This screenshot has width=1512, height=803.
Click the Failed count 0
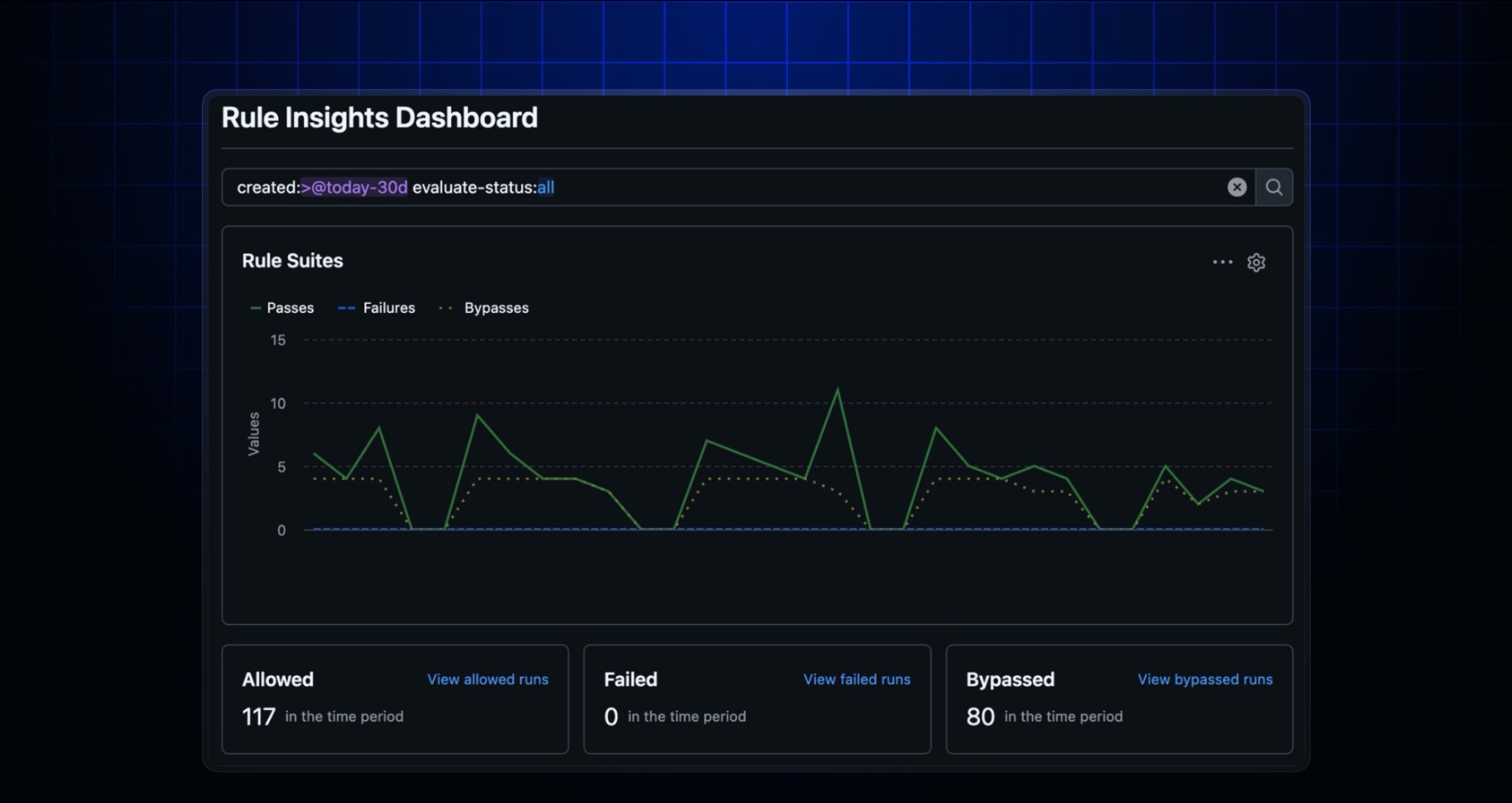tap(611, 717)
